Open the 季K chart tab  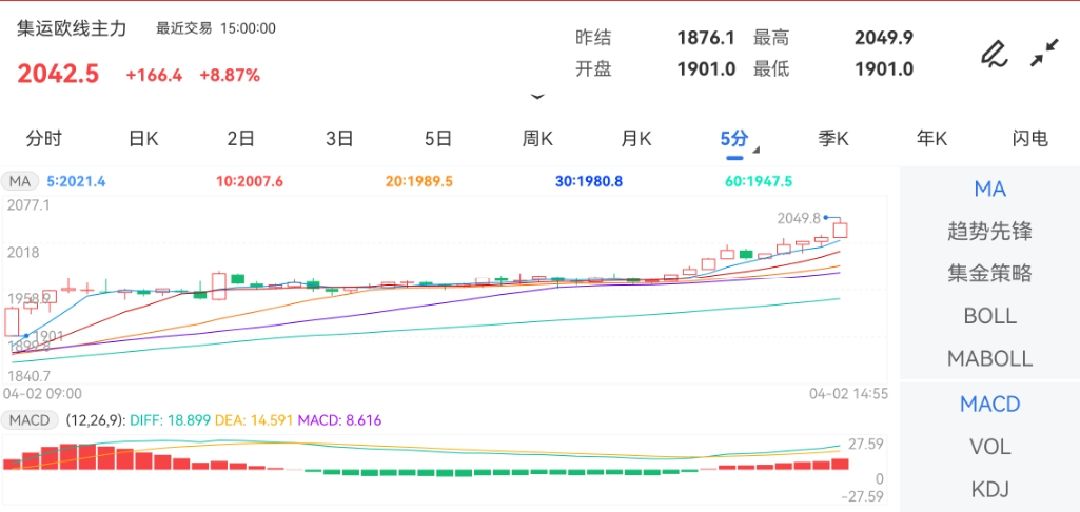click(833, 139)
